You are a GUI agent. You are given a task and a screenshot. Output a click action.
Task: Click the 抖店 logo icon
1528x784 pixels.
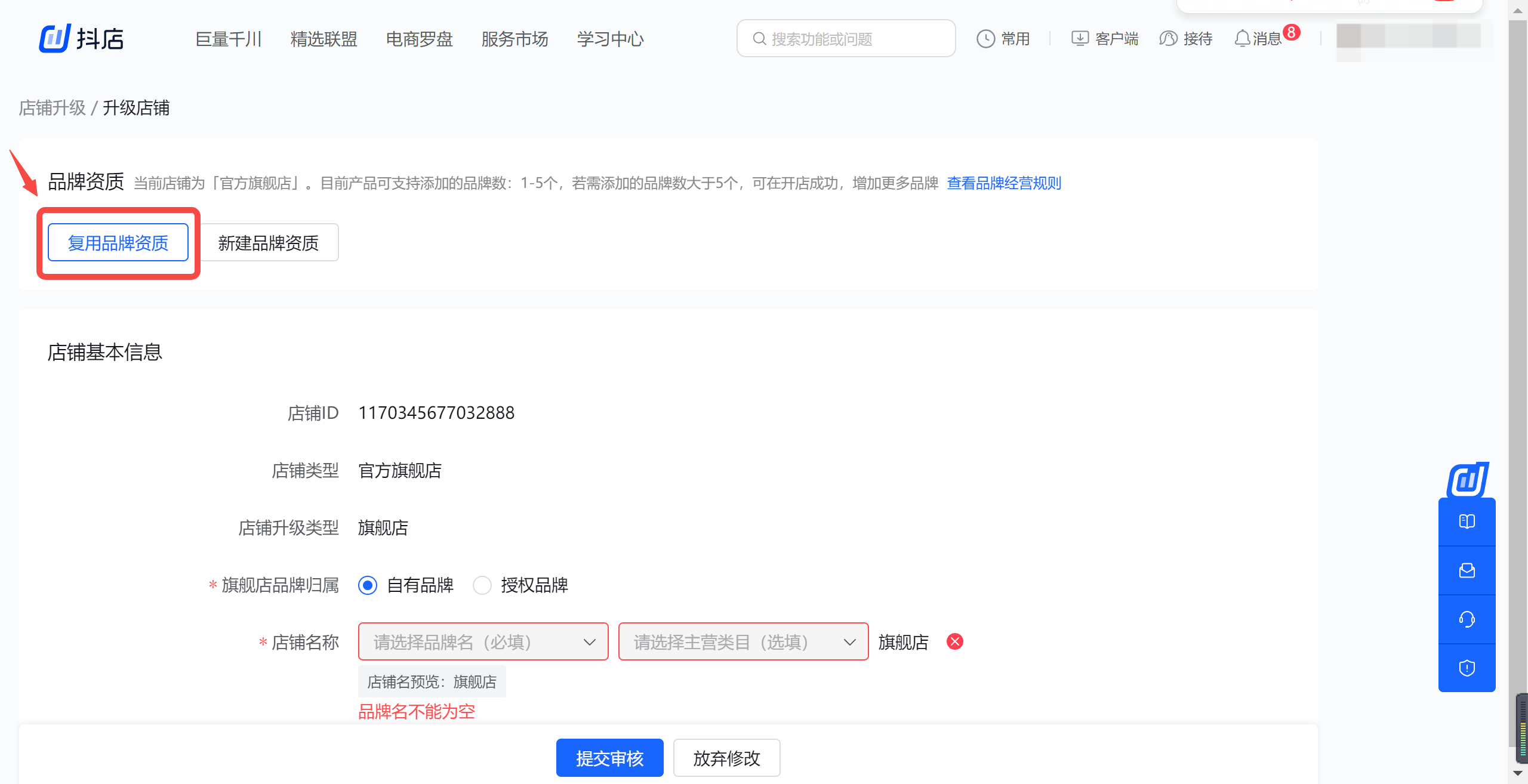coord(55,39)
